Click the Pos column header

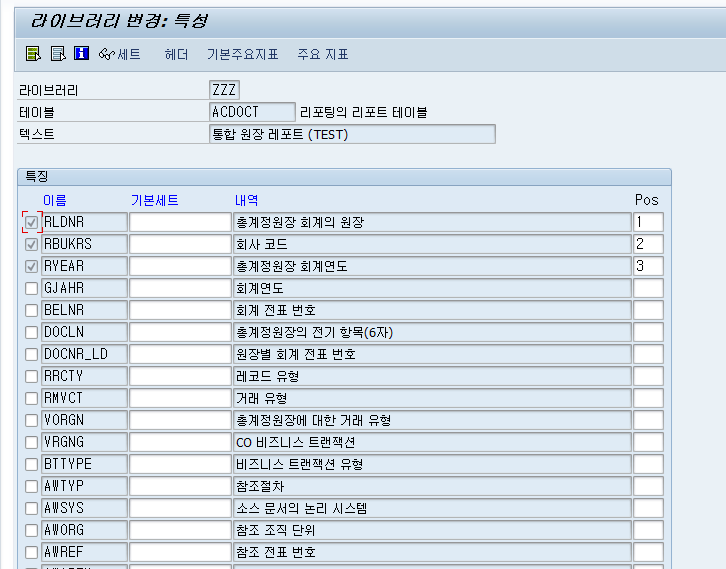(x=646, y=200)
